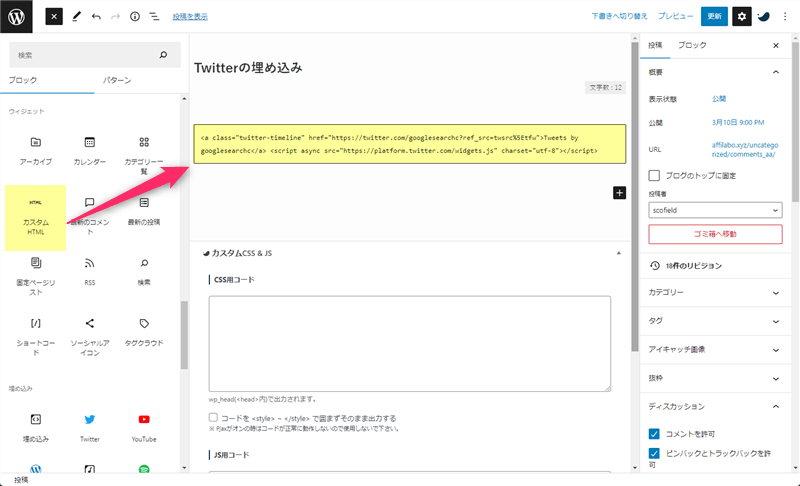
Task: Switch to the パターン tab
Action: click(x=117, y=80)
